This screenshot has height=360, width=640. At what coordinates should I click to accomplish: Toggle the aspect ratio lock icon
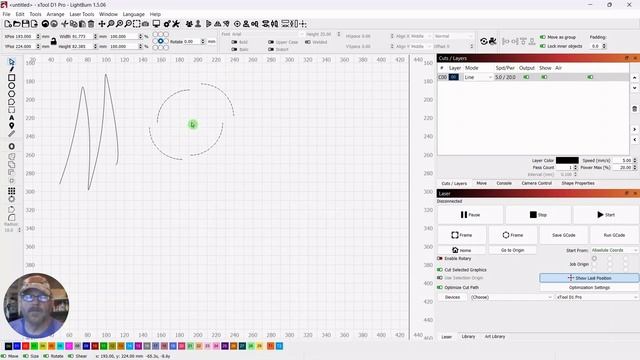click(53, 41)
